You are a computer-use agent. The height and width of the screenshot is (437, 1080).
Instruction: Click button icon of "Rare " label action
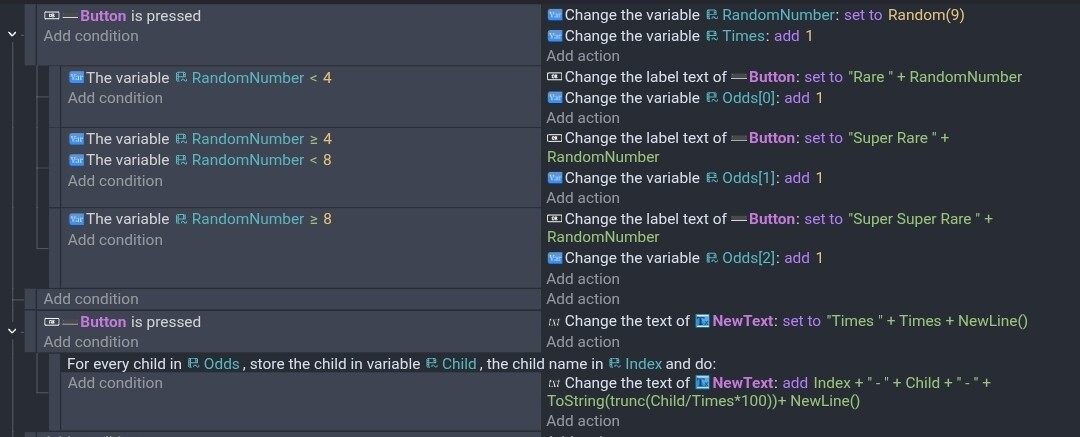pyautogui.click(x=554, y=77)
